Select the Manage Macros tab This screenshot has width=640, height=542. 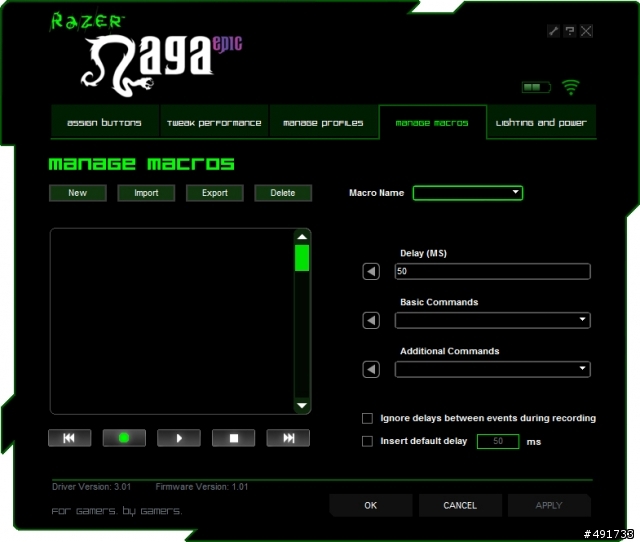point(432,122)
